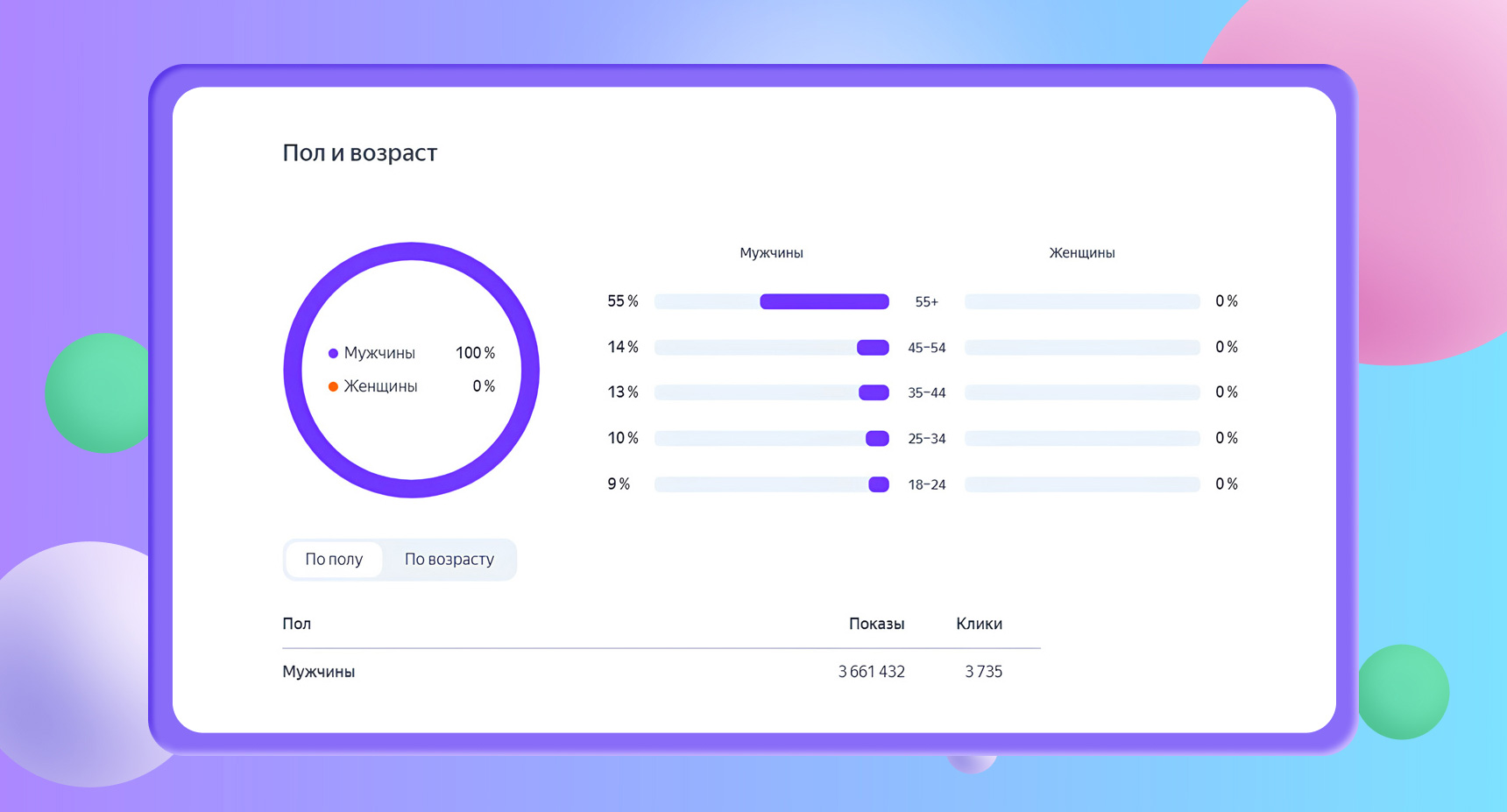The image size is (1507, 812).
Task: Click the Клики table column header
Action: coord(979,624)
